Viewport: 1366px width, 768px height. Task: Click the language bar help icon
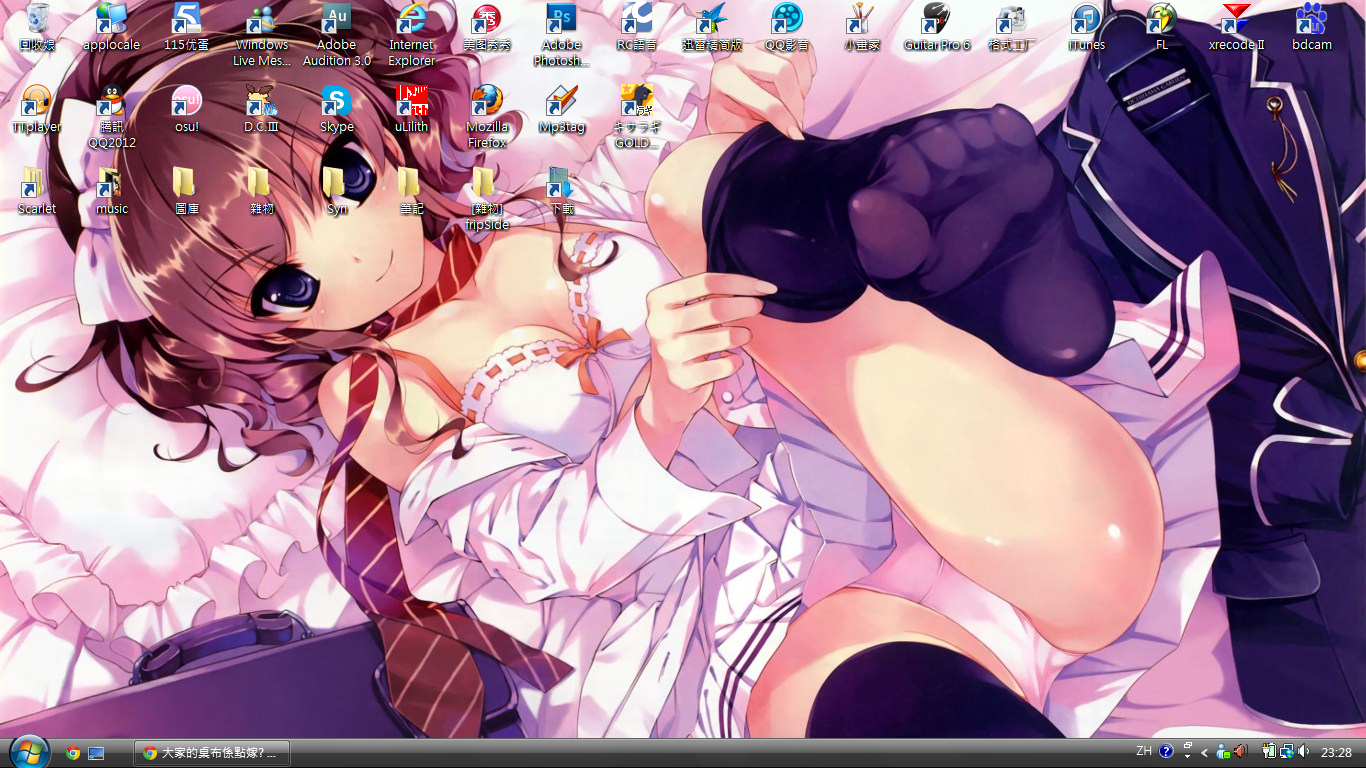(1166, 752)
